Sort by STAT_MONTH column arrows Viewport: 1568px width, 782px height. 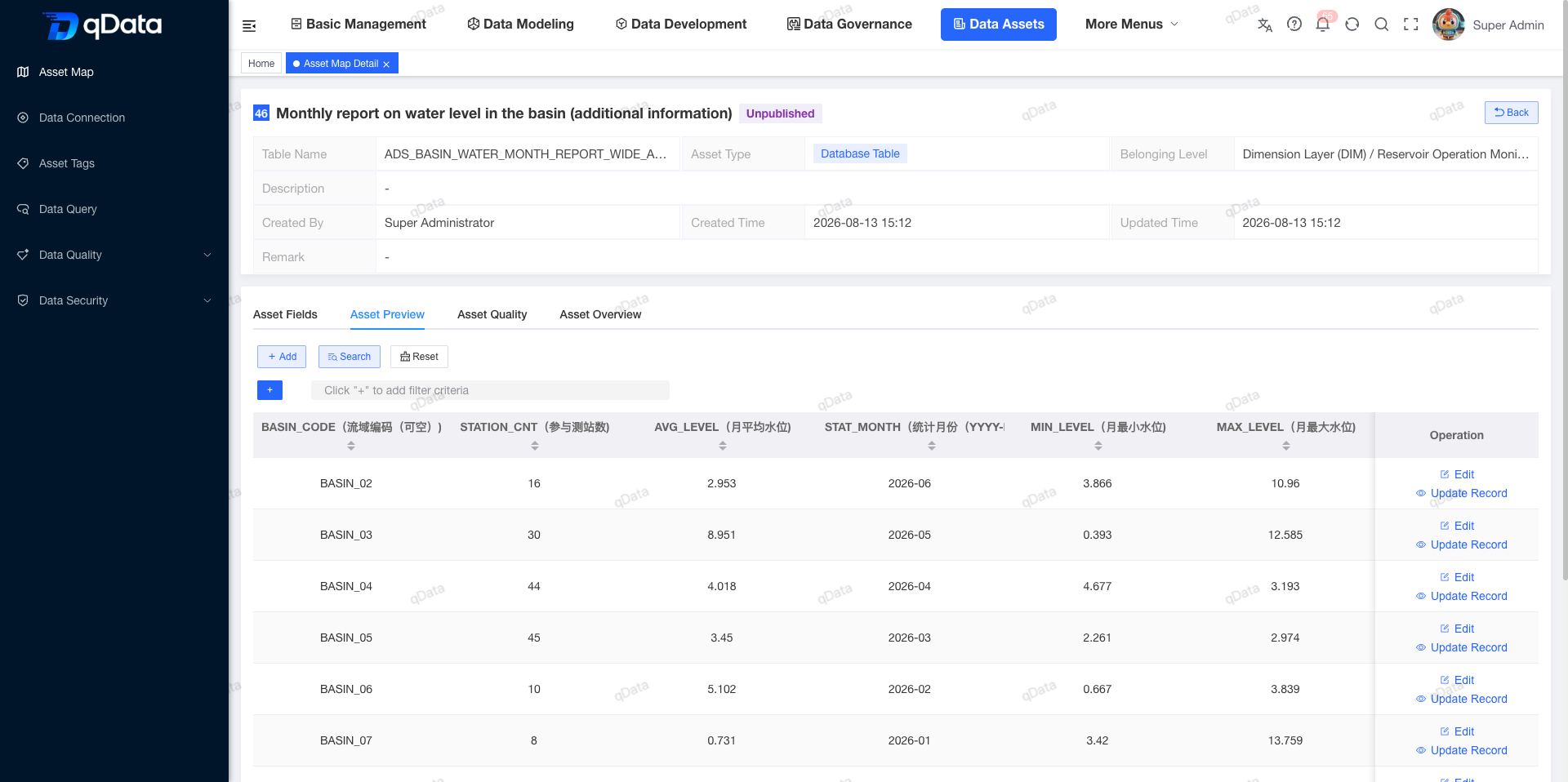932,446
